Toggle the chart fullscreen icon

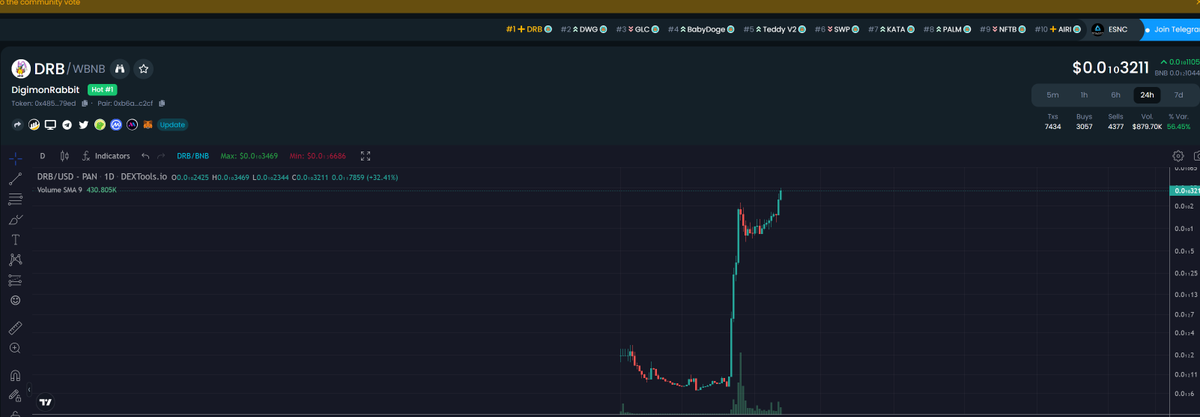[365, 156]
